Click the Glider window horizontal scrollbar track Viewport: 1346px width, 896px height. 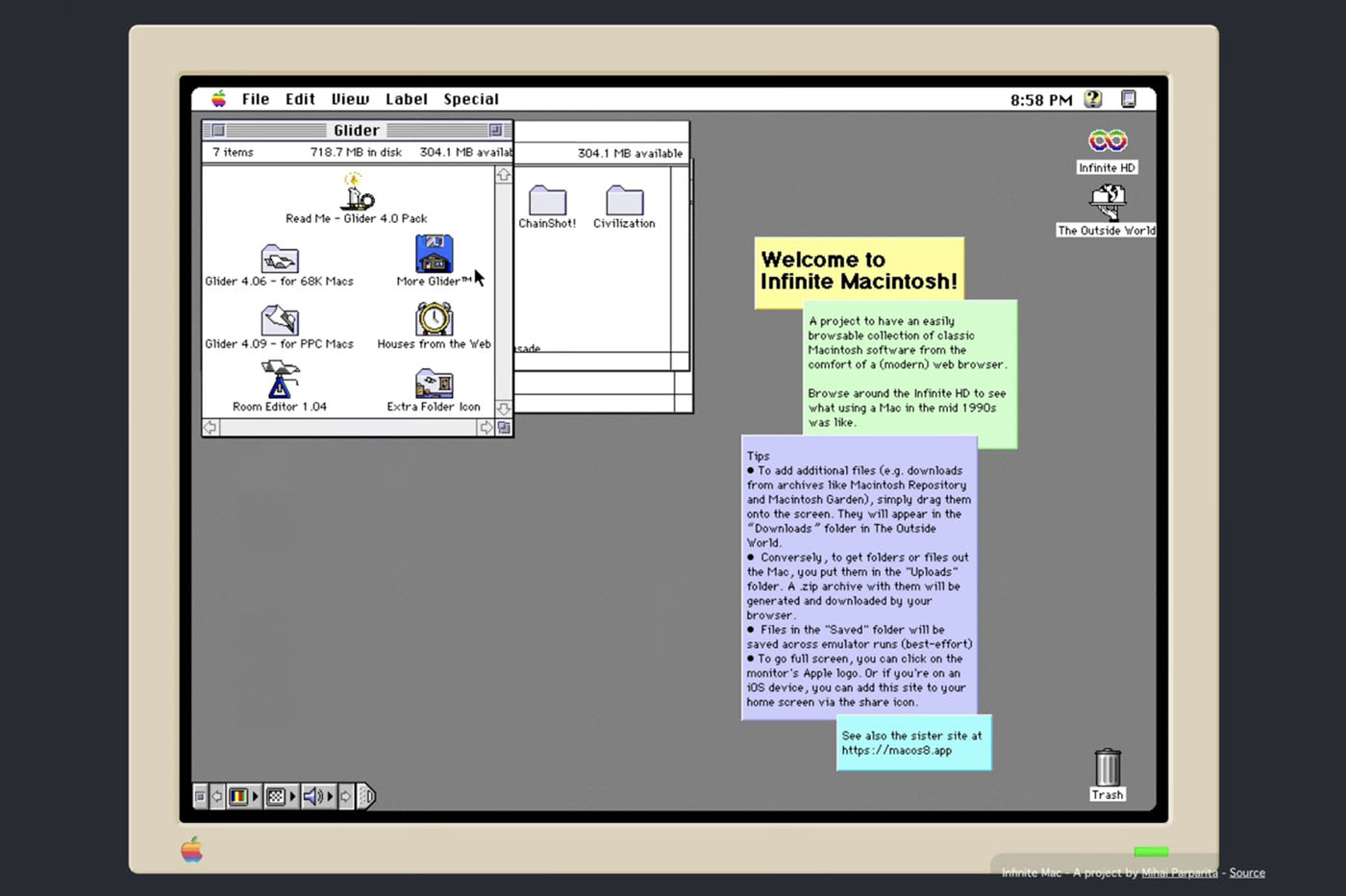(x=349, y=428)
